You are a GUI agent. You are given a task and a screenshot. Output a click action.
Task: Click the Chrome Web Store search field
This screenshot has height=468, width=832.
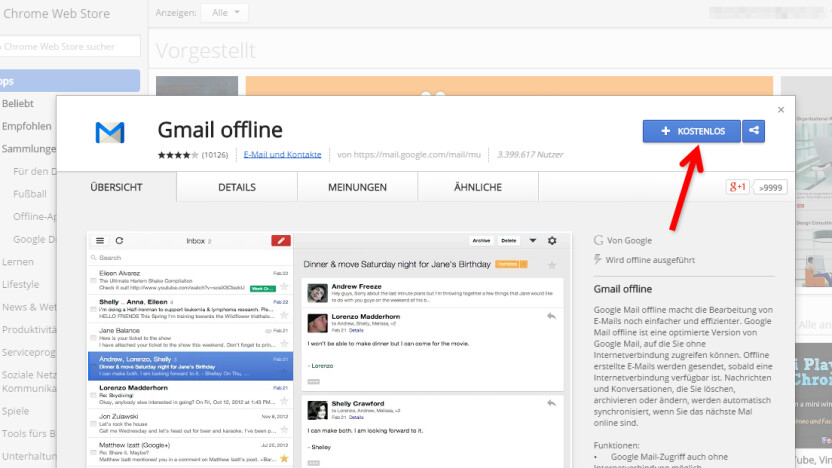click(x=70, y=46)
